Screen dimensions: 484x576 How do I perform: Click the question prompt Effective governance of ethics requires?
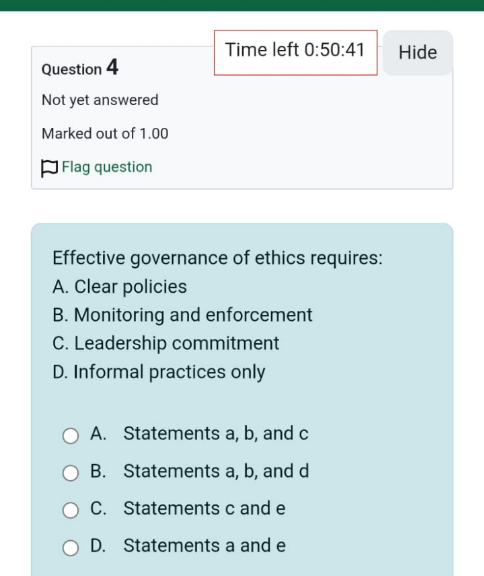pos(217,258)
